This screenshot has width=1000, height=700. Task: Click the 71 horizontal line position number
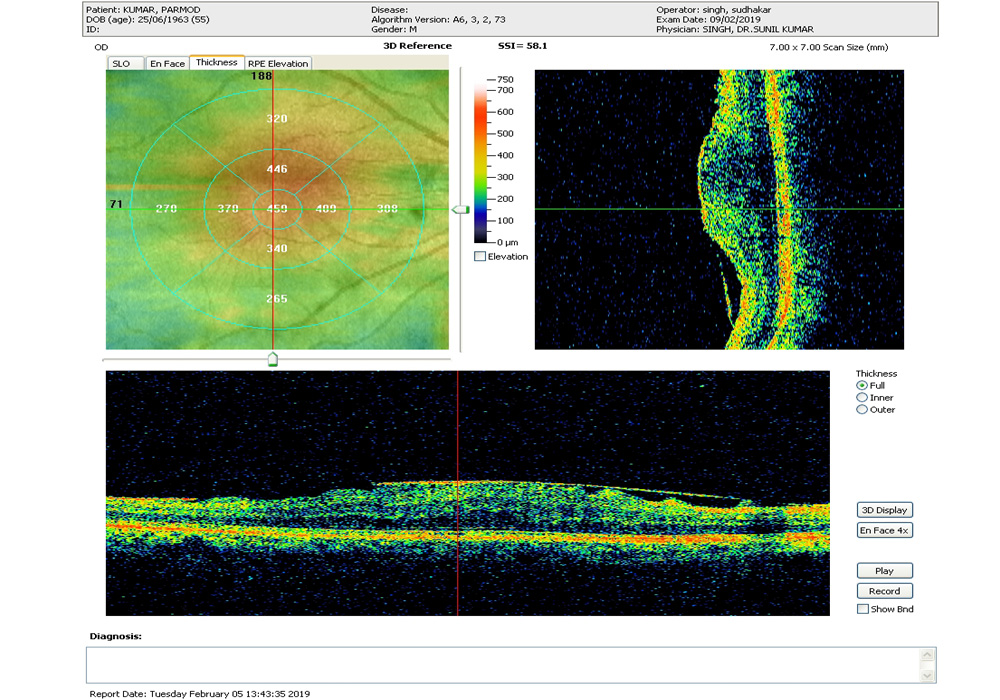click(115, 204)
